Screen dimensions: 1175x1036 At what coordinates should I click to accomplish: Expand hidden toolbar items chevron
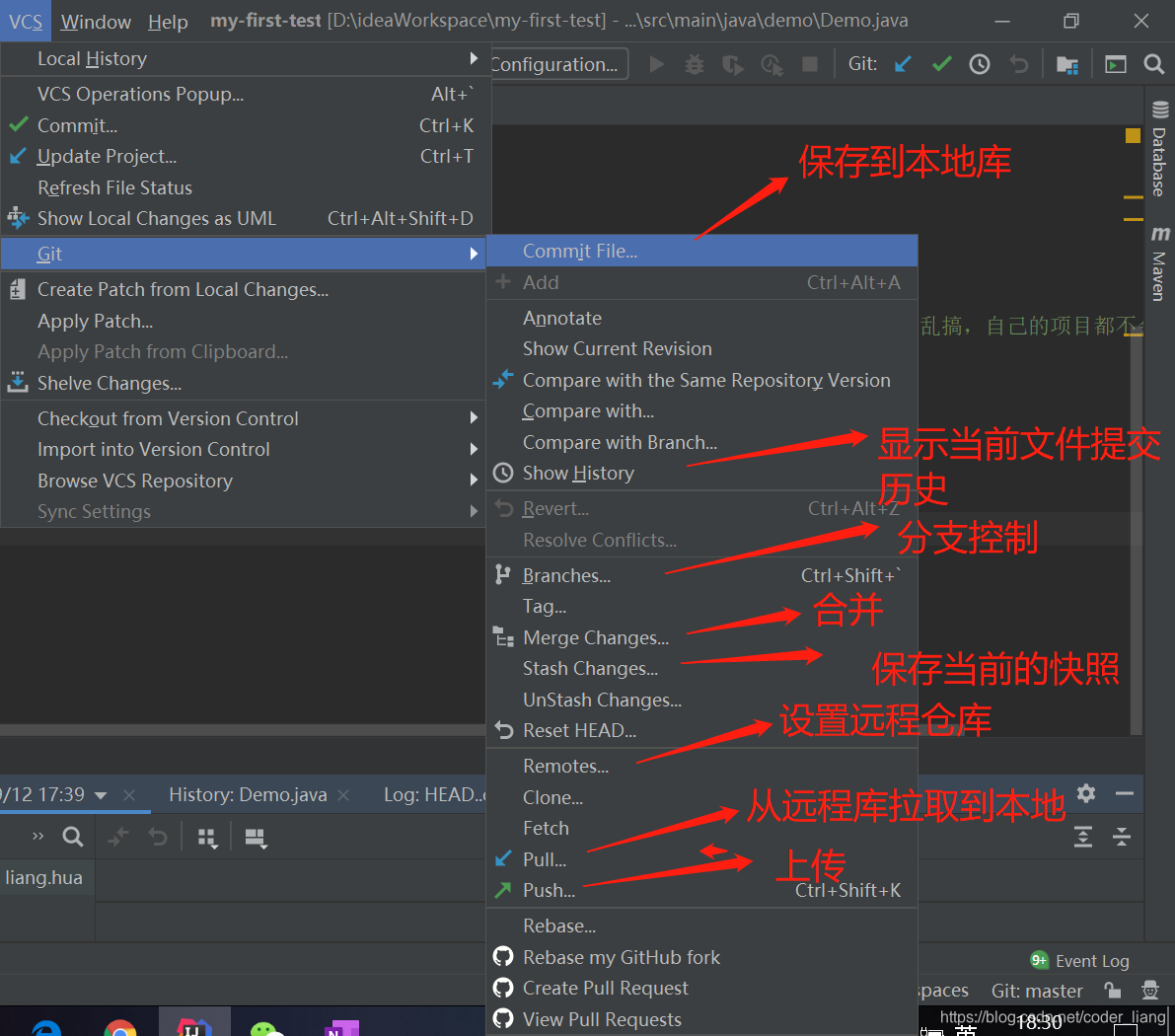pyautogui.click(x=38, y=837)
